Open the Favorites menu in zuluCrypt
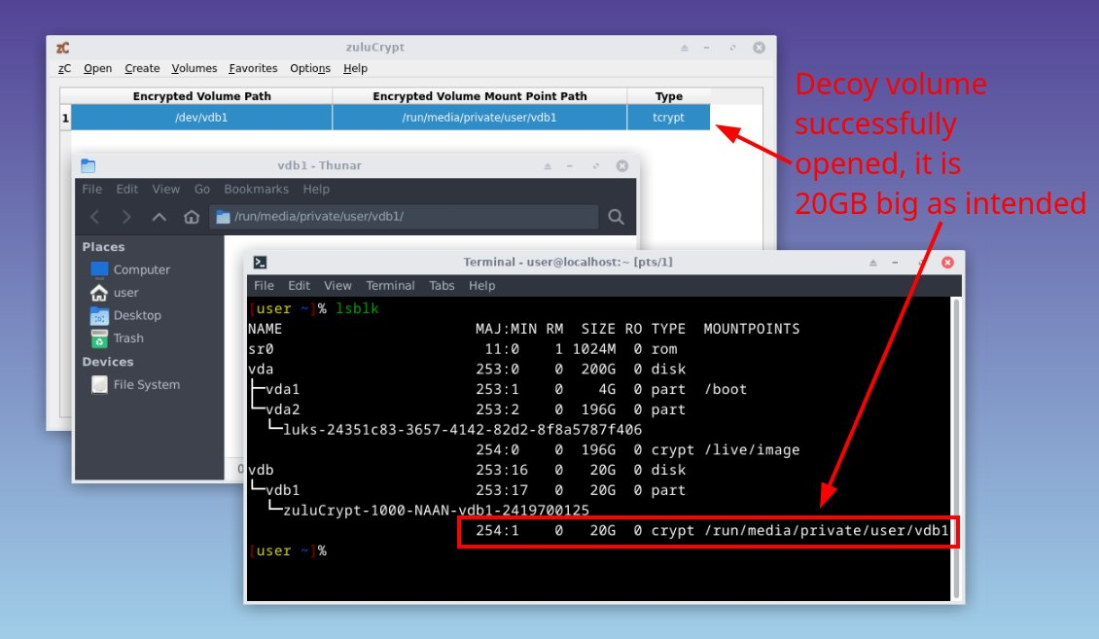The image size is (1099, 639). coord(253,69)
